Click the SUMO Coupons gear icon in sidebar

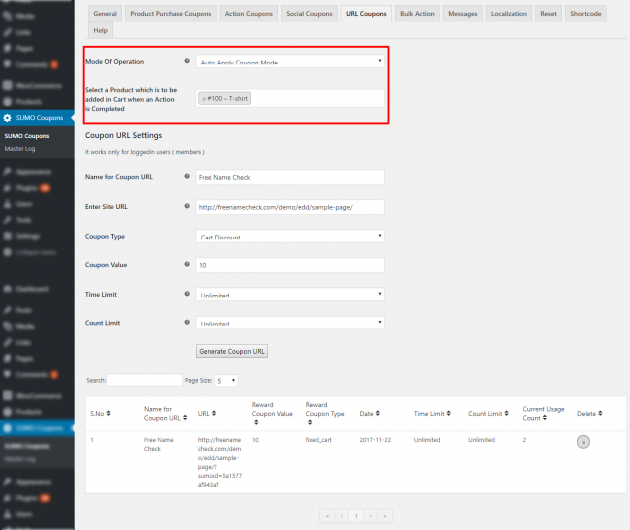[x=7, y=118]
